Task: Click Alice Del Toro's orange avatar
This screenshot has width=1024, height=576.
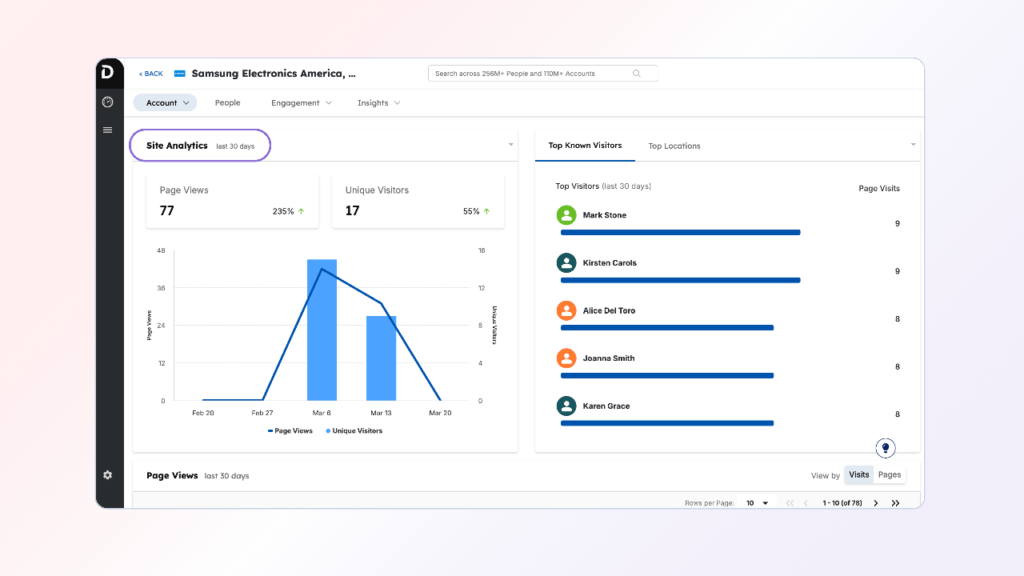Action: click(x=567, y=310)
